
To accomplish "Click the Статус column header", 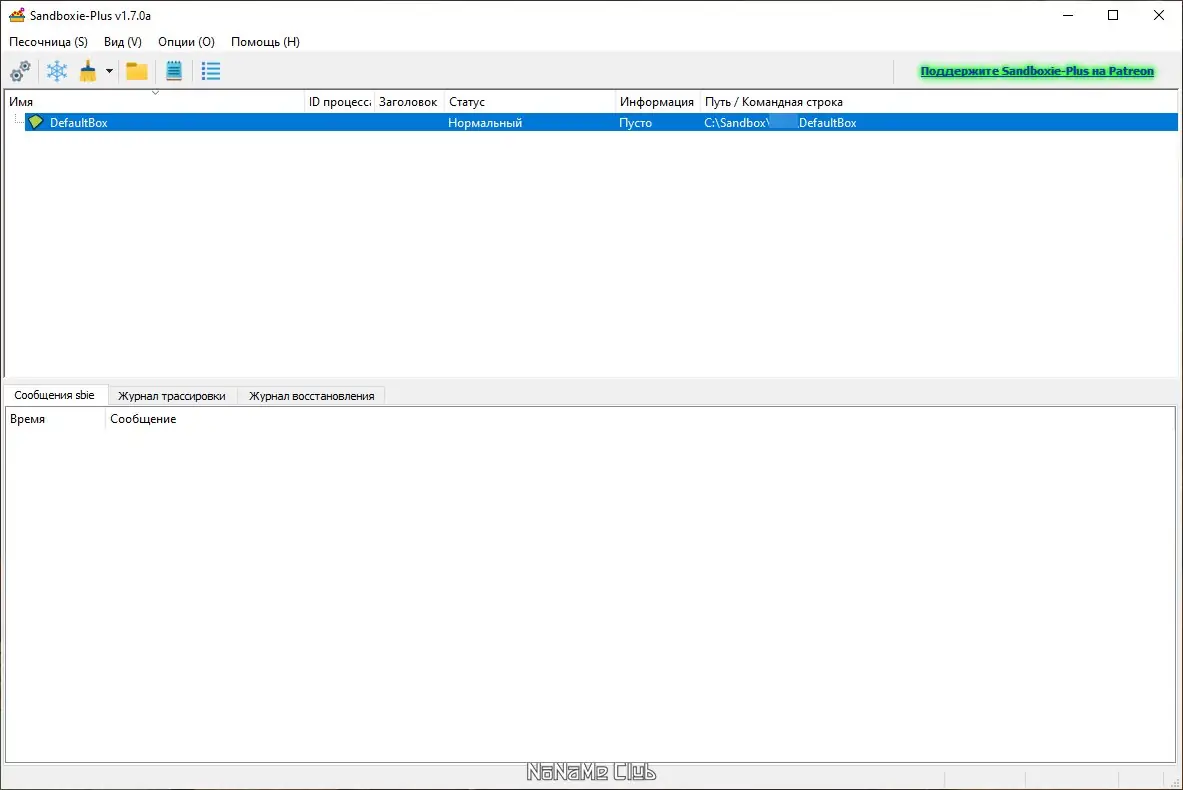I will 530,101.
